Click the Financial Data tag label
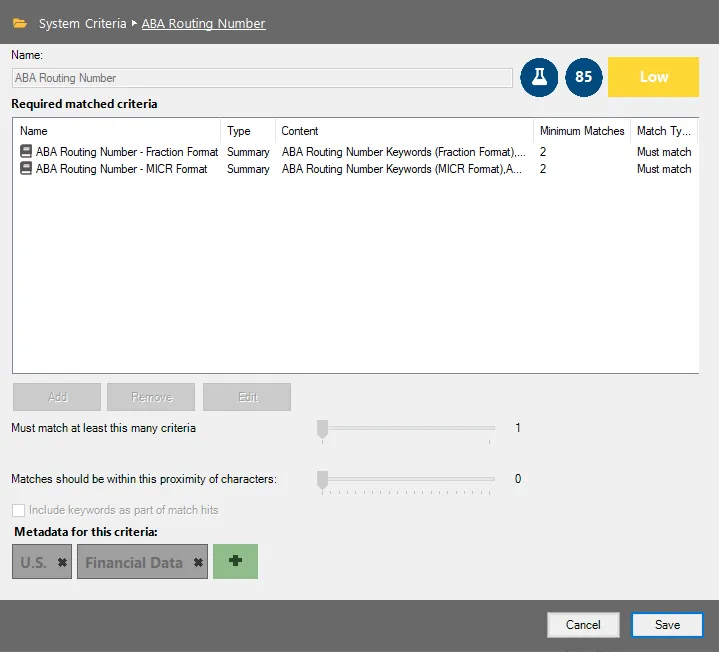Screen dimensions: 719x652 [x=134, y=562]
